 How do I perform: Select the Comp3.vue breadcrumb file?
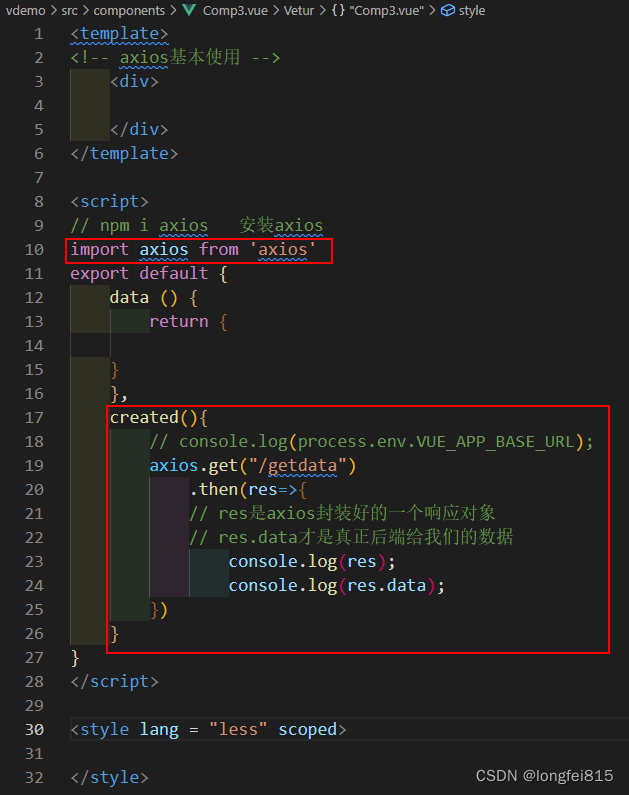coord(235,10)
